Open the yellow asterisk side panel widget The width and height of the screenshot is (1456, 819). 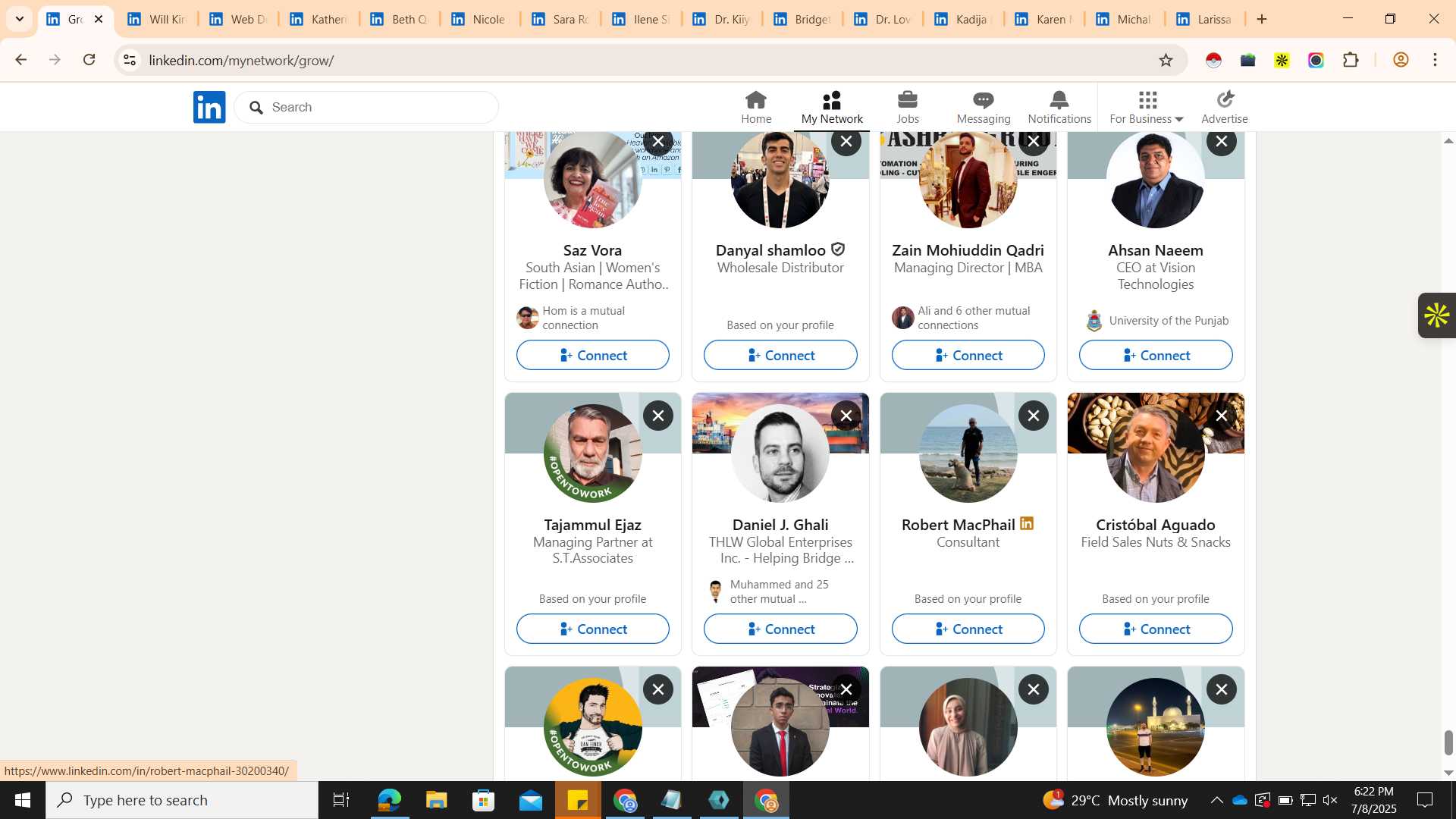[x=1437, y=315]
